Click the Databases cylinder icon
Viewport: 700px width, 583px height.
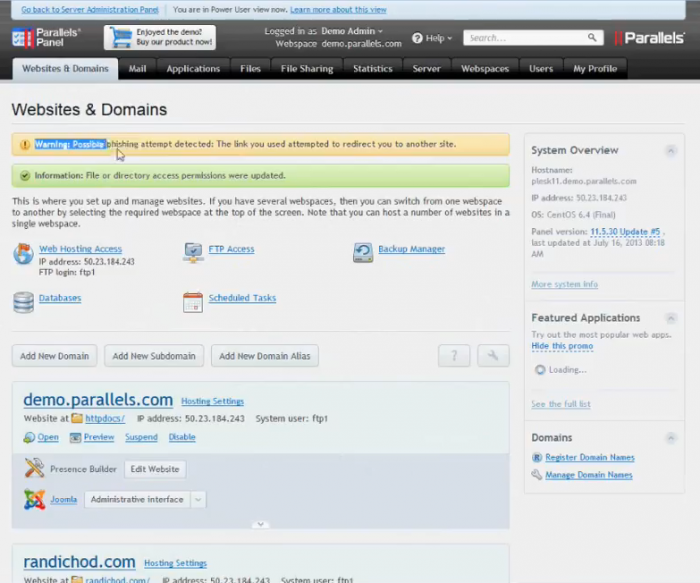coord(23,302)
